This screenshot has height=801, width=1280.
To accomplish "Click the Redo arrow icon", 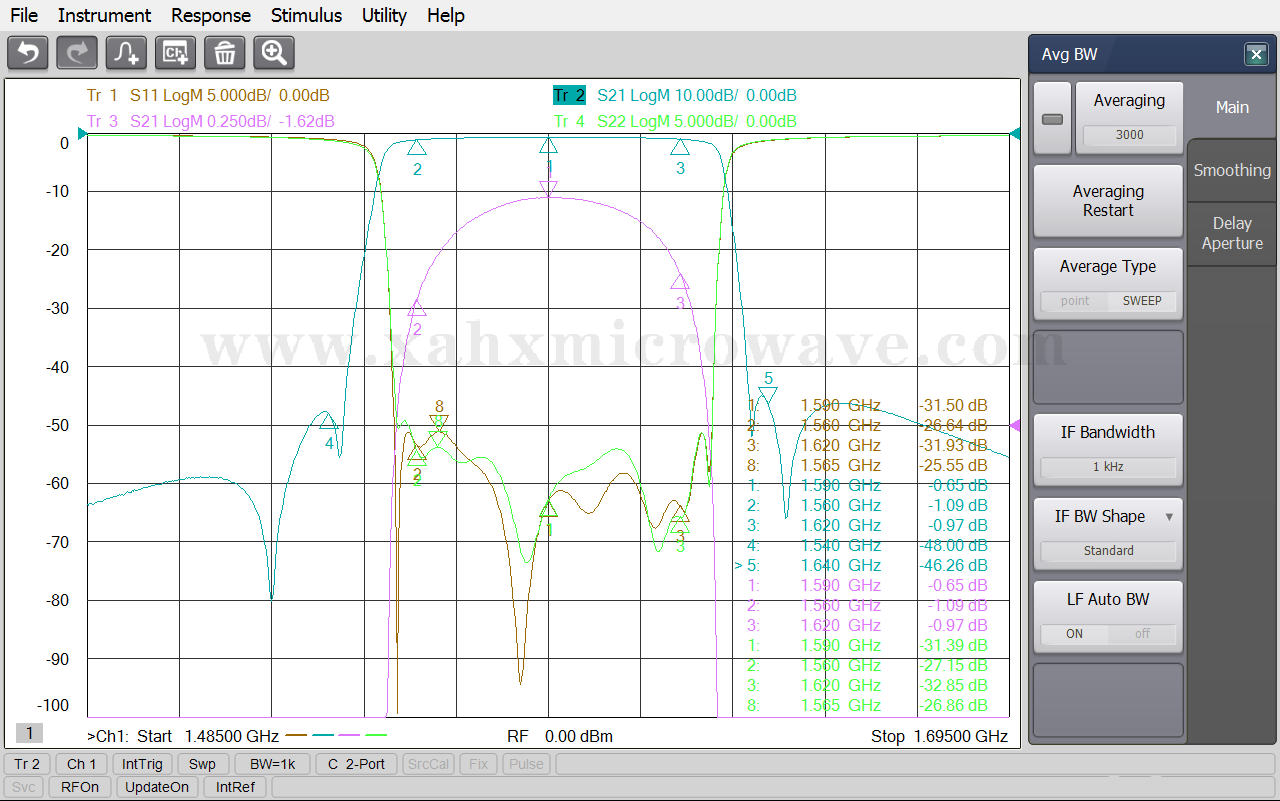I will click(77, 53).
